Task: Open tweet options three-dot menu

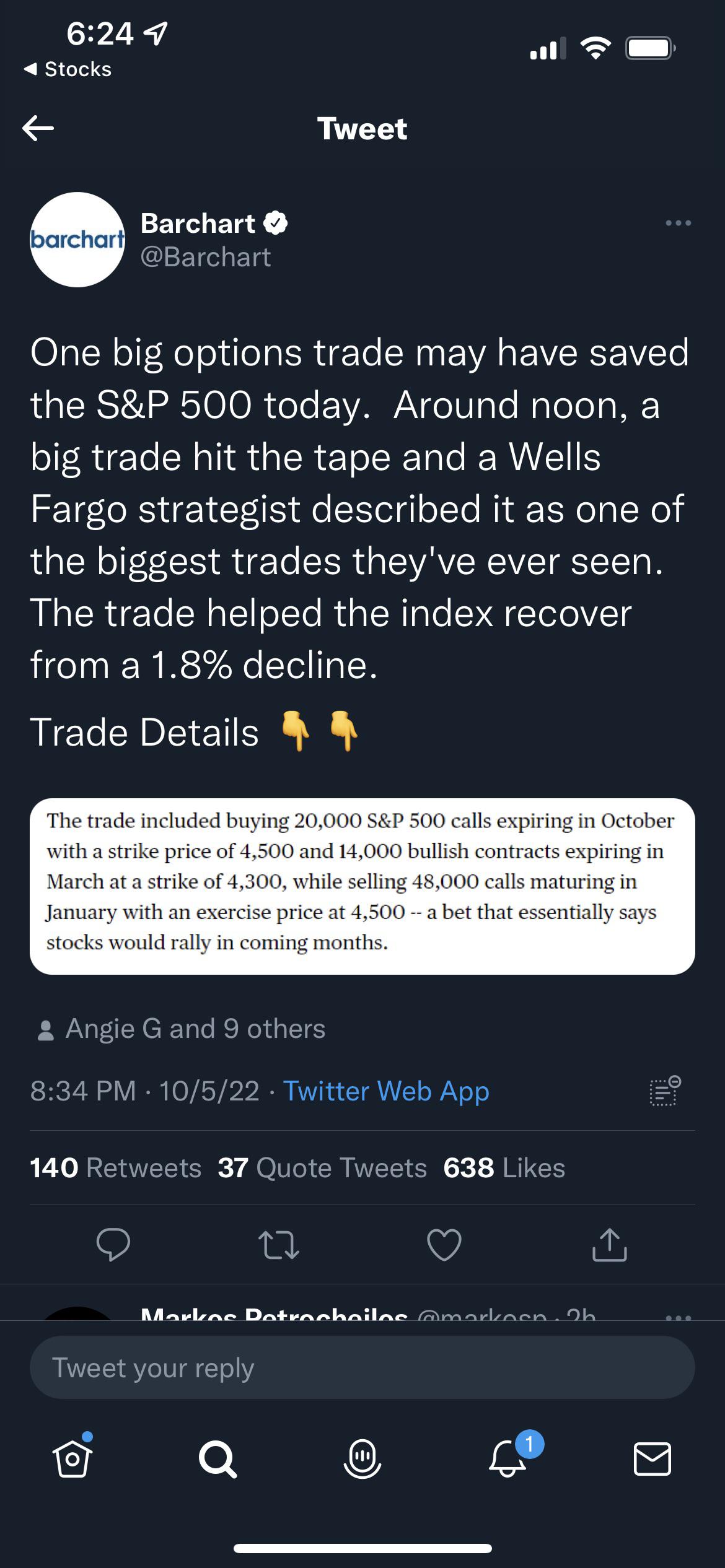Action: click(678, 223)
